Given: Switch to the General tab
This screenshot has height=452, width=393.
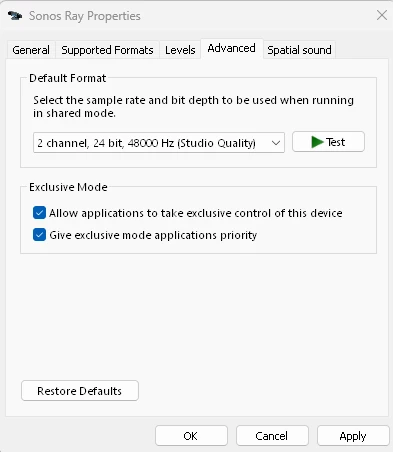Looking at the screenshot, I should point(31,50).
